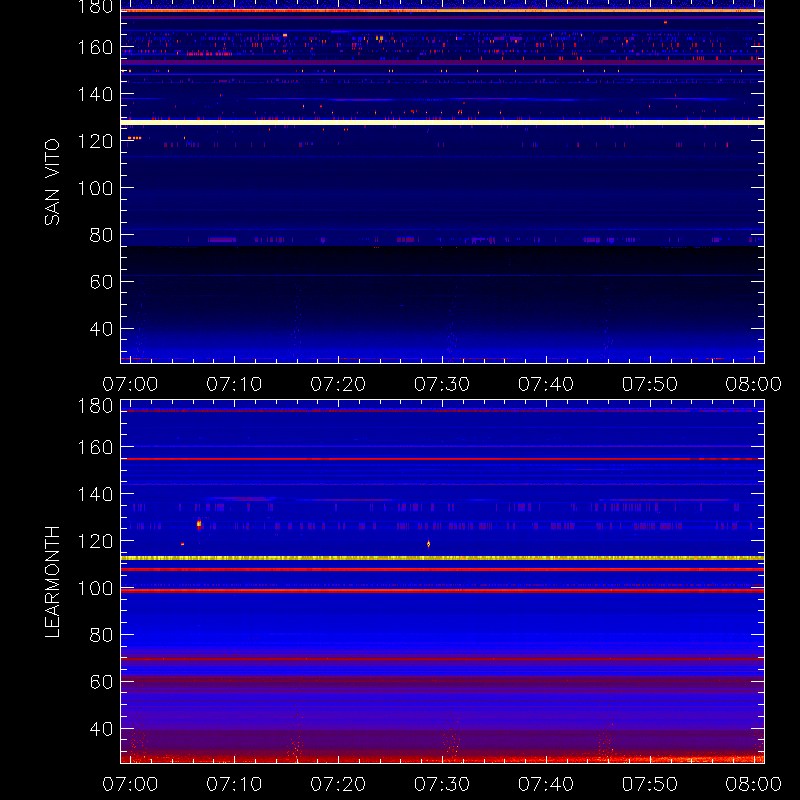Pick the 140 frequency label on the Learmonth plot
Viewport: 800px width, 800px height.
coord(95,494)
